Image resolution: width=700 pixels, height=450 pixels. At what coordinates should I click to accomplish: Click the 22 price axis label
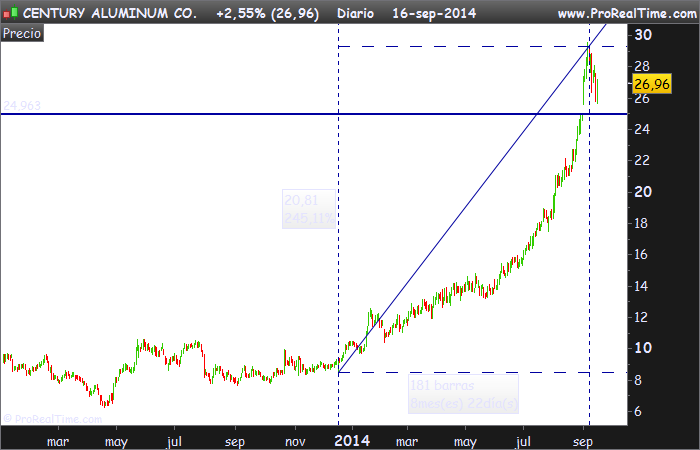pyautogui.click(x=642, y=160)
